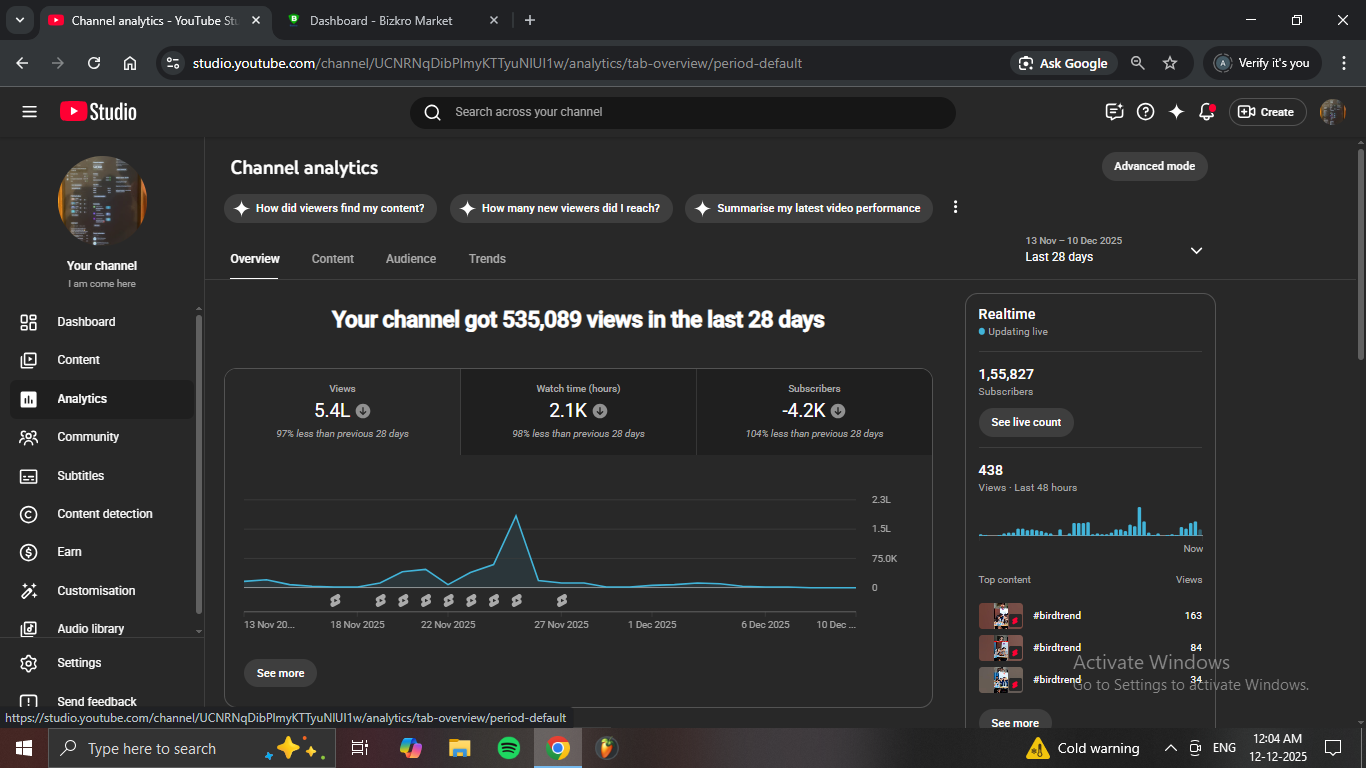Open the notifications bell
This screenshot has width=1366, height=768.
[x=1207, y=112]
